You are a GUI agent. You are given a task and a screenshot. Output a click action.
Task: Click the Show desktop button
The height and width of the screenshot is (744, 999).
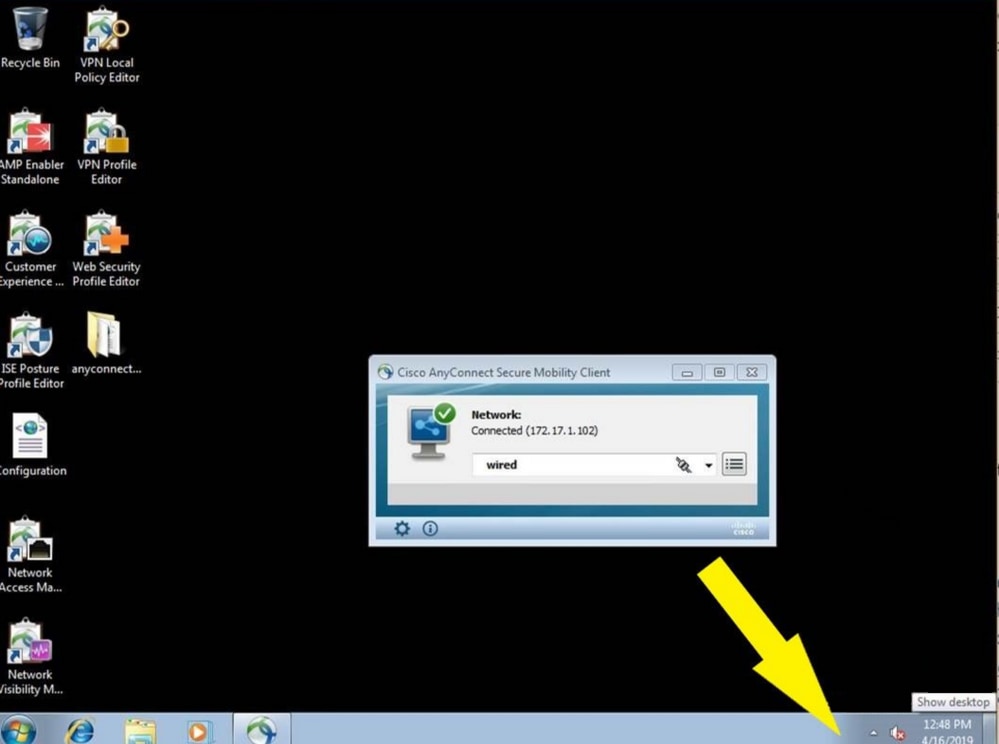pyautogui.click(x=991, y=729)
